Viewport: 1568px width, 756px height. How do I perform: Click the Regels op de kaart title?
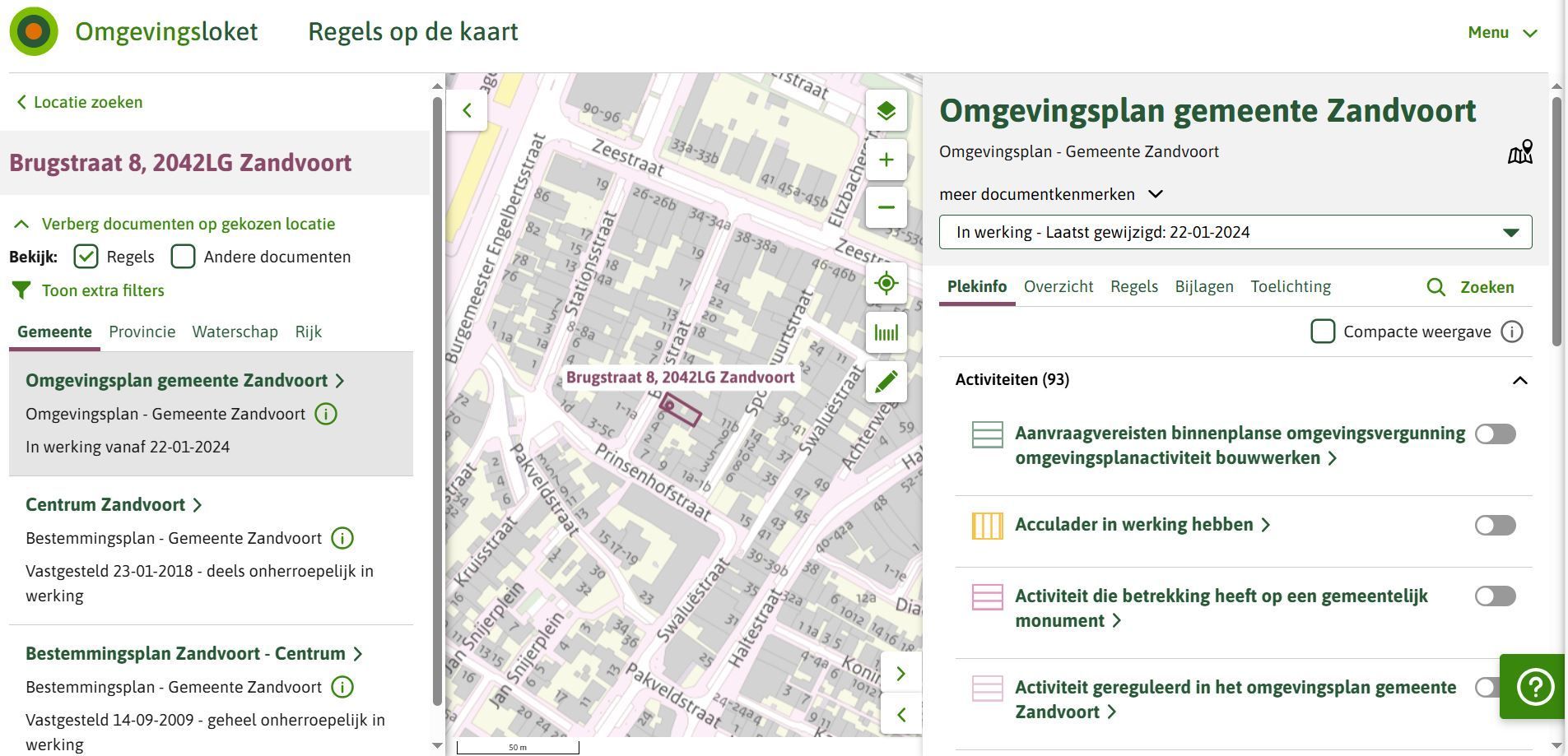(x=413, y=31)
